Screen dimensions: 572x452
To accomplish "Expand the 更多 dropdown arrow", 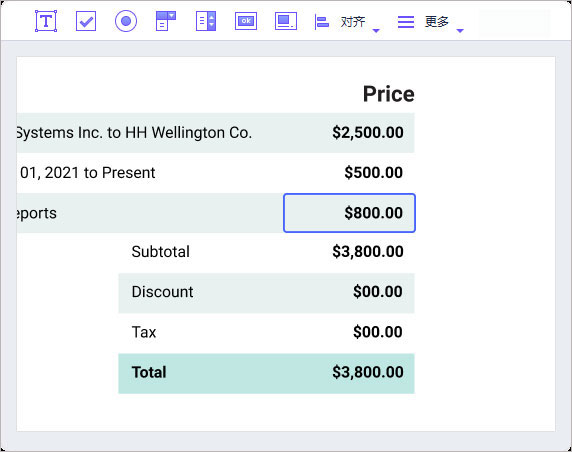I will click(460, 31).
